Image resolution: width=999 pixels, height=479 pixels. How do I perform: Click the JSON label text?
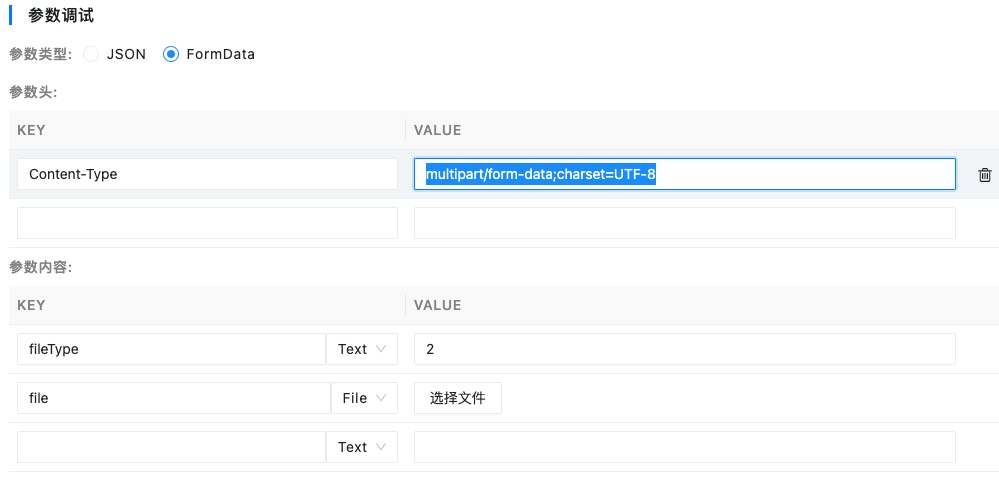point(126,54)
